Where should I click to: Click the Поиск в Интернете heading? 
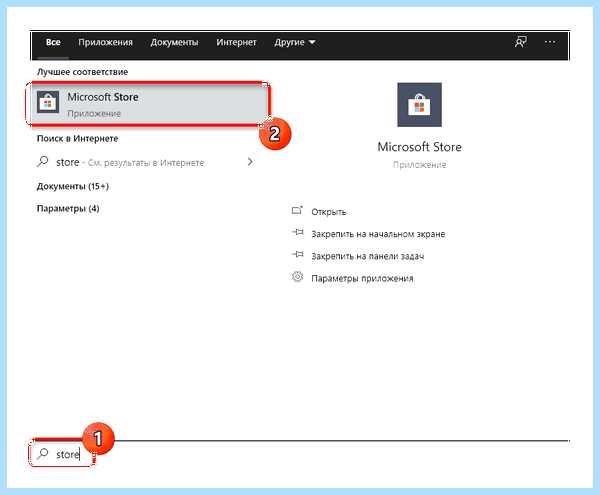77,138
